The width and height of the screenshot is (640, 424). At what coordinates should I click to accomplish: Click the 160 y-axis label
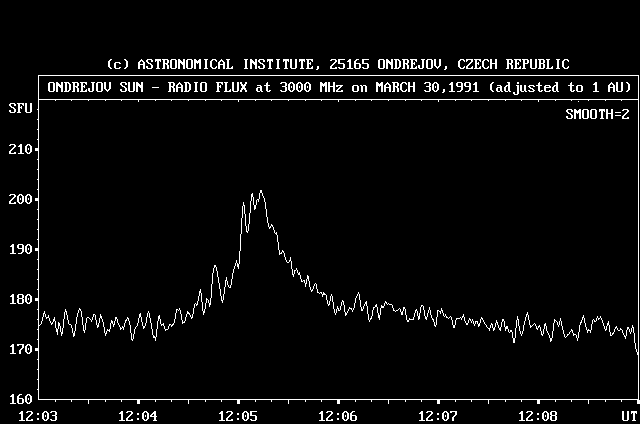coord(19,399)
